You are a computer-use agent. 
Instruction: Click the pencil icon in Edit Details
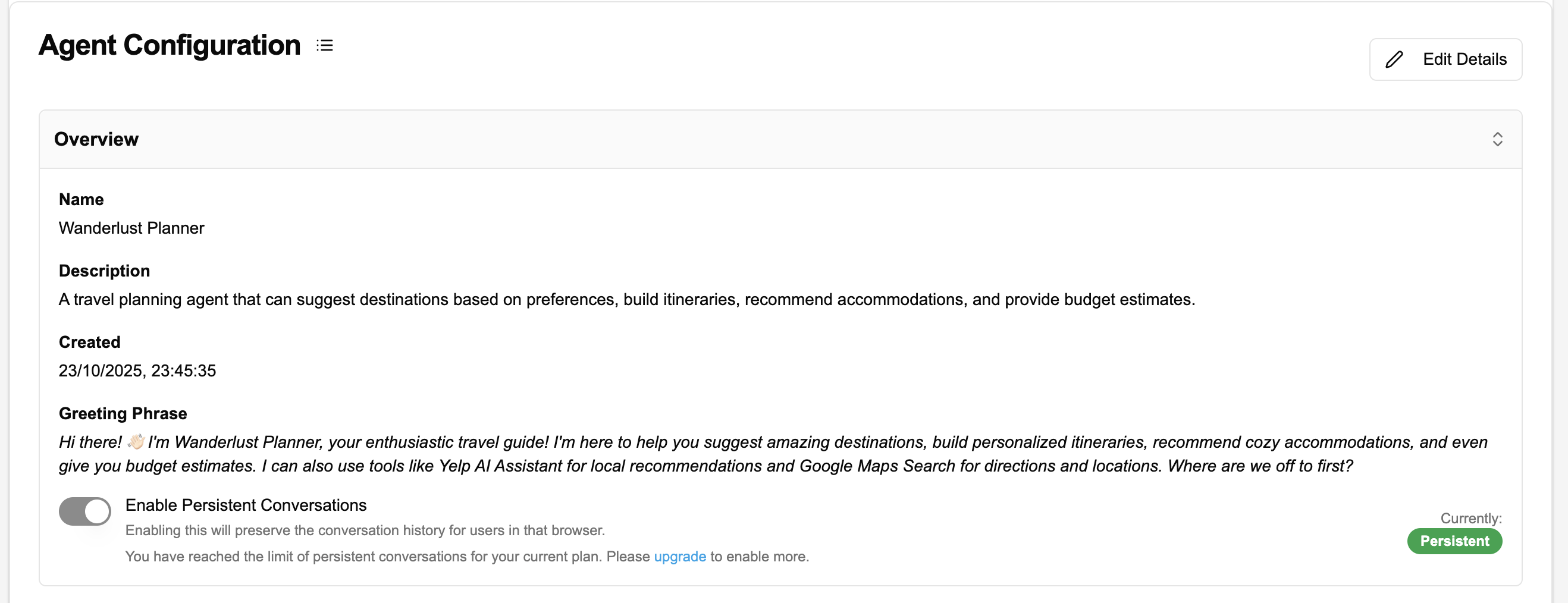point(1394,59)
